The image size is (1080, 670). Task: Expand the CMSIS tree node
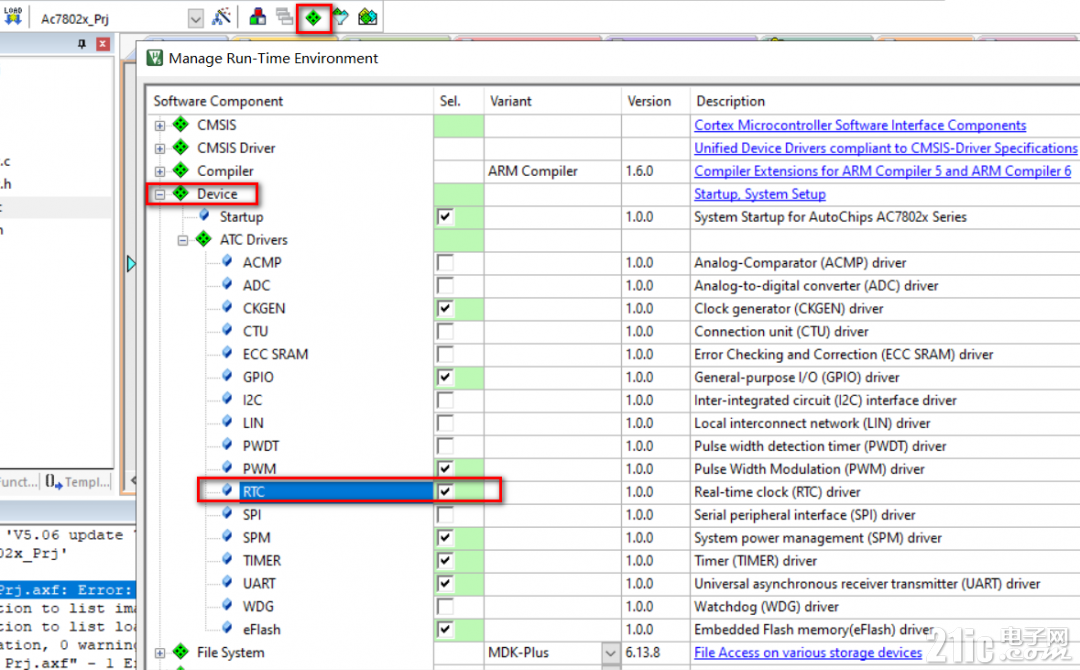click(x=160, y=125)
